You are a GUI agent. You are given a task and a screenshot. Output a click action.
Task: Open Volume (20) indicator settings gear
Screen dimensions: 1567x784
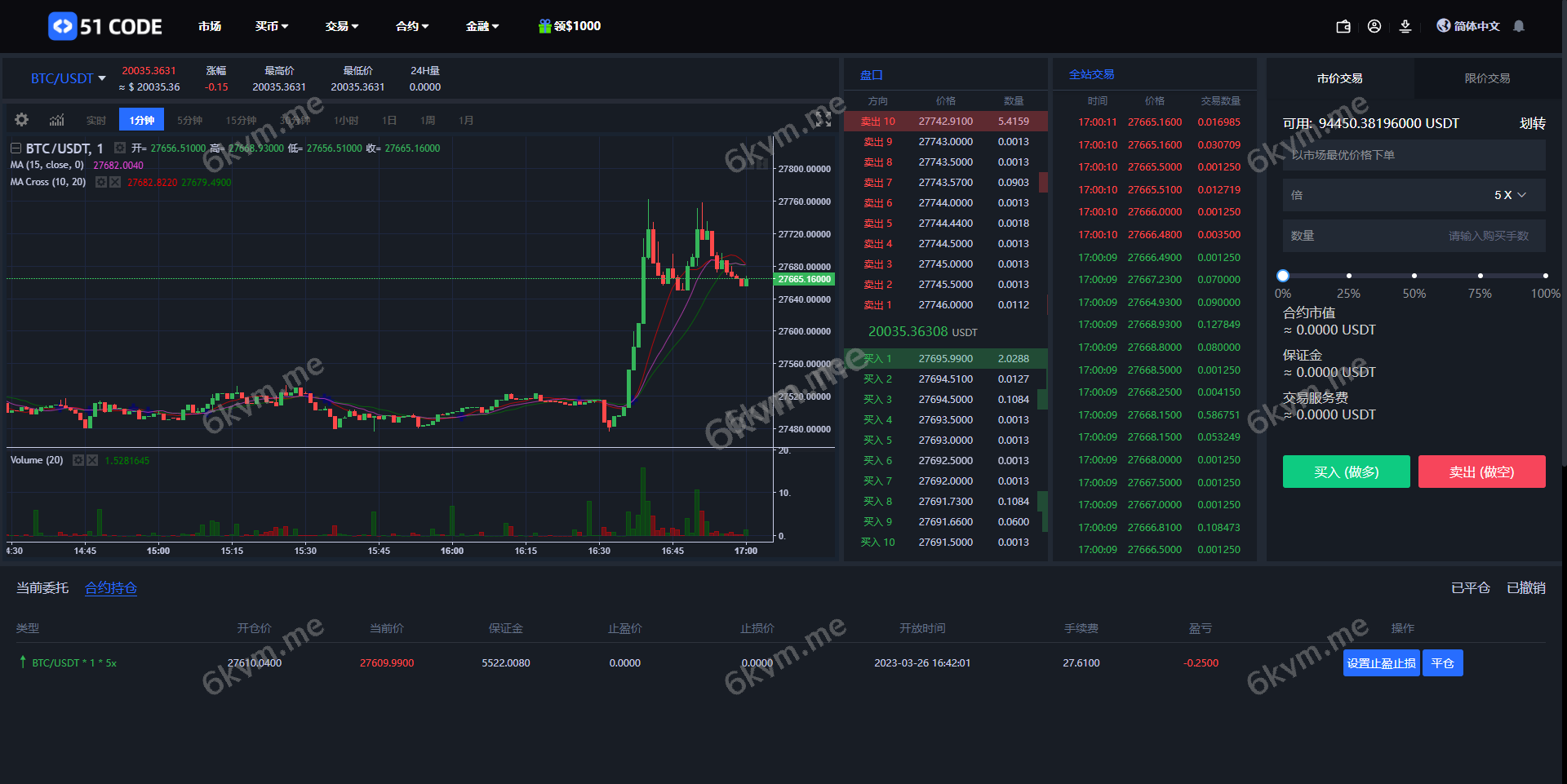78,460
